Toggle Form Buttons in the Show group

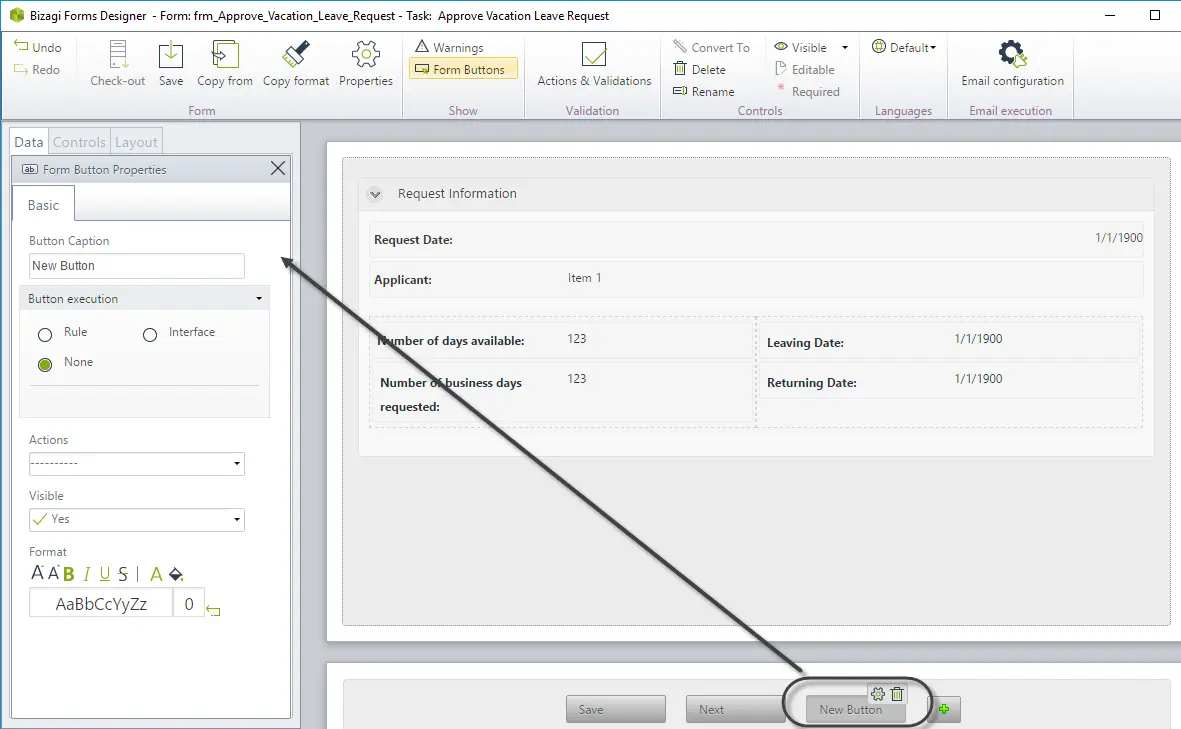(463, 69)
